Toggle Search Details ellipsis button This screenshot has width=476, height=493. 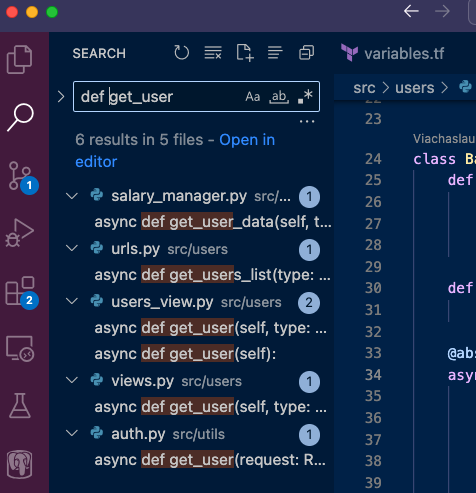pyautogui.click(x=307, y=121)
